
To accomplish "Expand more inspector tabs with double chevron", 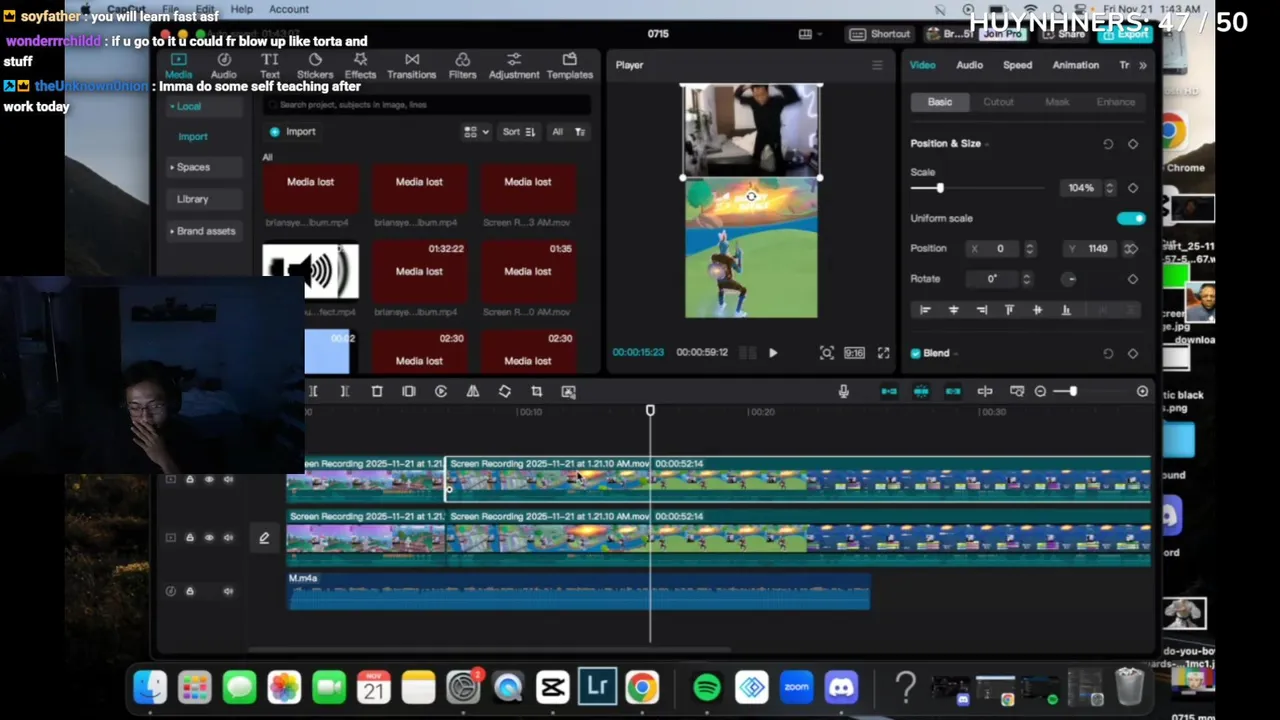I will click(1143, 65).
